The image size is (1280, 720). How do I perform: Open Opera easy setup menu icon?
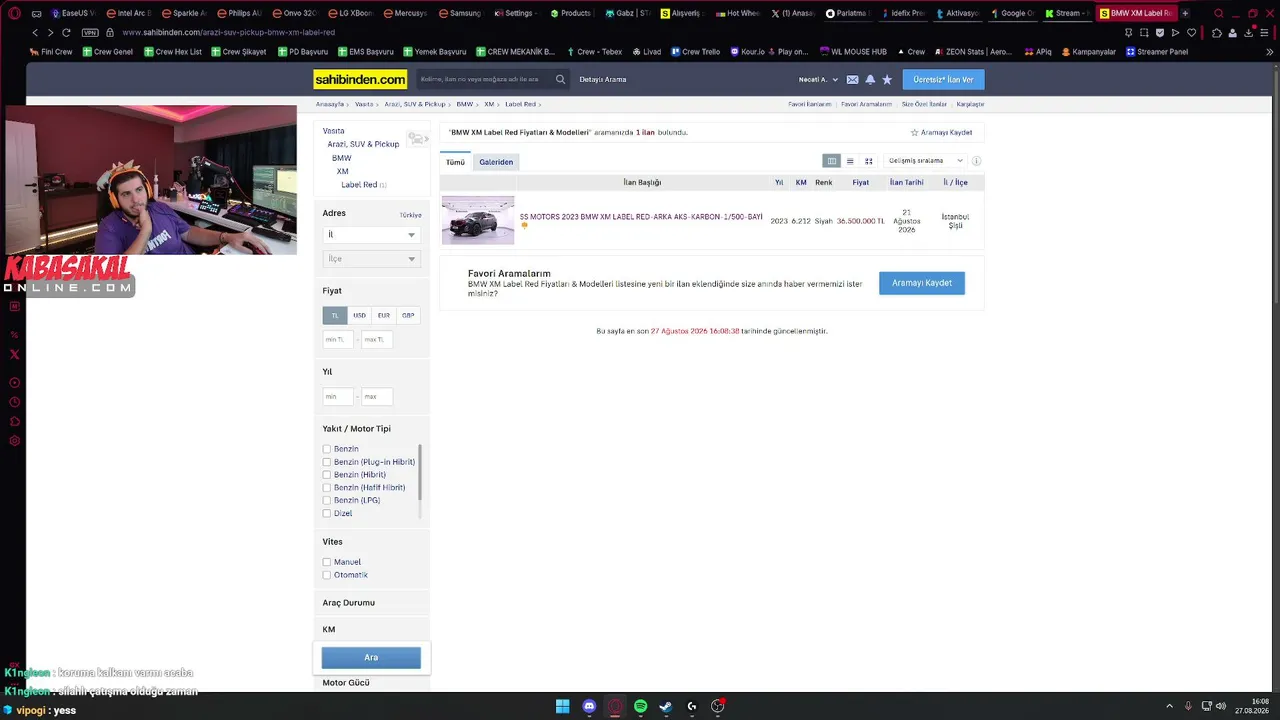[1264, 32]
